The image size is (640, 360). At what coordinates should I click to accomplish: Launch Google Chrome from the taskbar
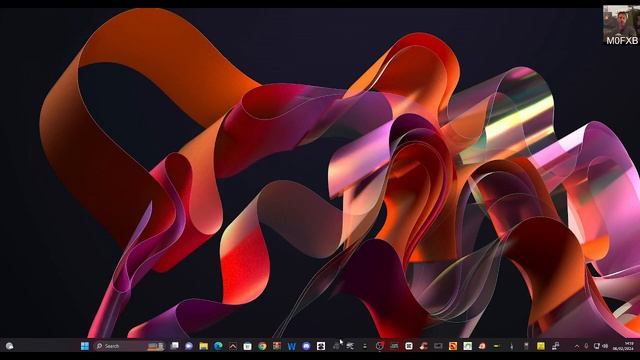pyautogui.click(x=262, y=346)
